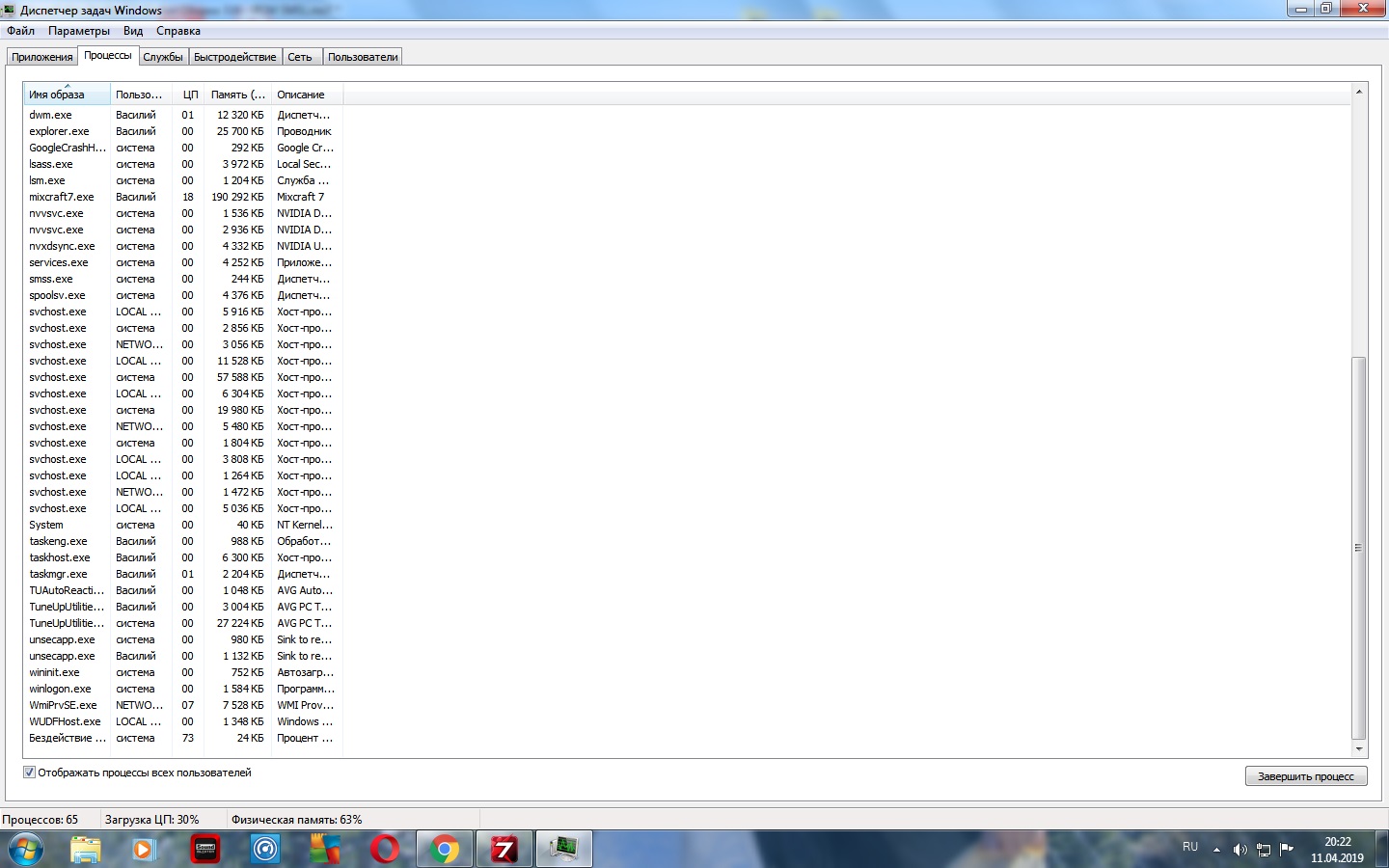Select the WmiPrvSE.exe process row
The height and width of the screenshot is (868, 1389).
tap(183, 705)
